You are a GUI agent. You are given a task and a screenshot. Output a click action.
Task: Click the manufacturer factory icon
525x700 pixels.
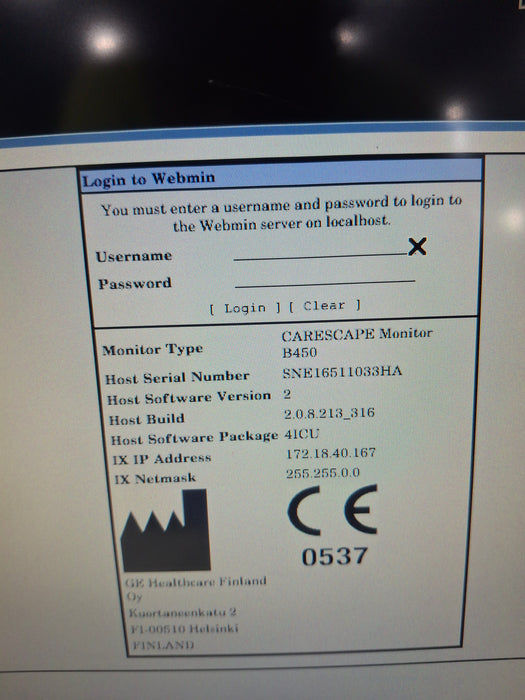coord(165,530)
